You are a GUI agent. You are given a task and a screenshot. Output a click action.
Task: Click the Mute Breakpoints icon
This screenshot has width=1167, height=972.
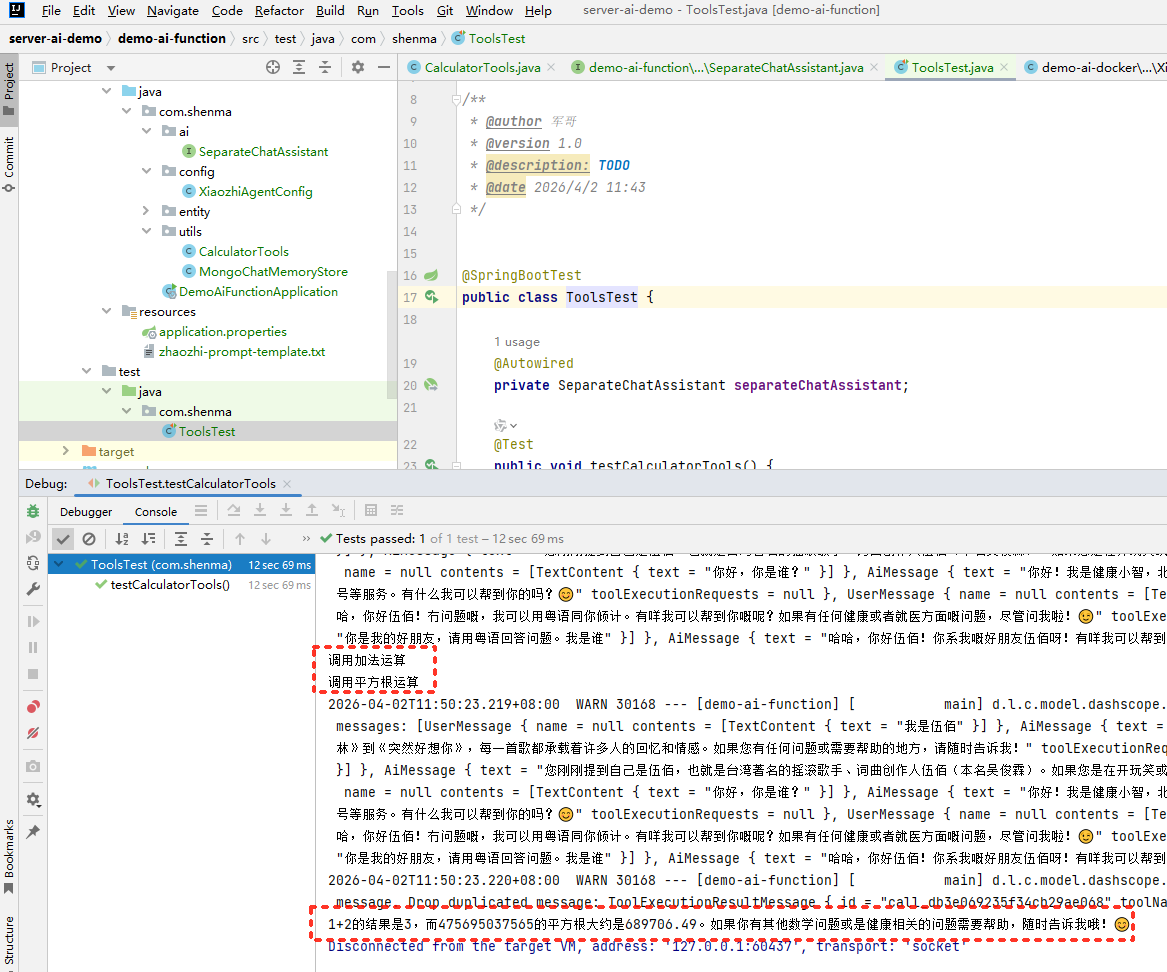[x=33, y=733]
